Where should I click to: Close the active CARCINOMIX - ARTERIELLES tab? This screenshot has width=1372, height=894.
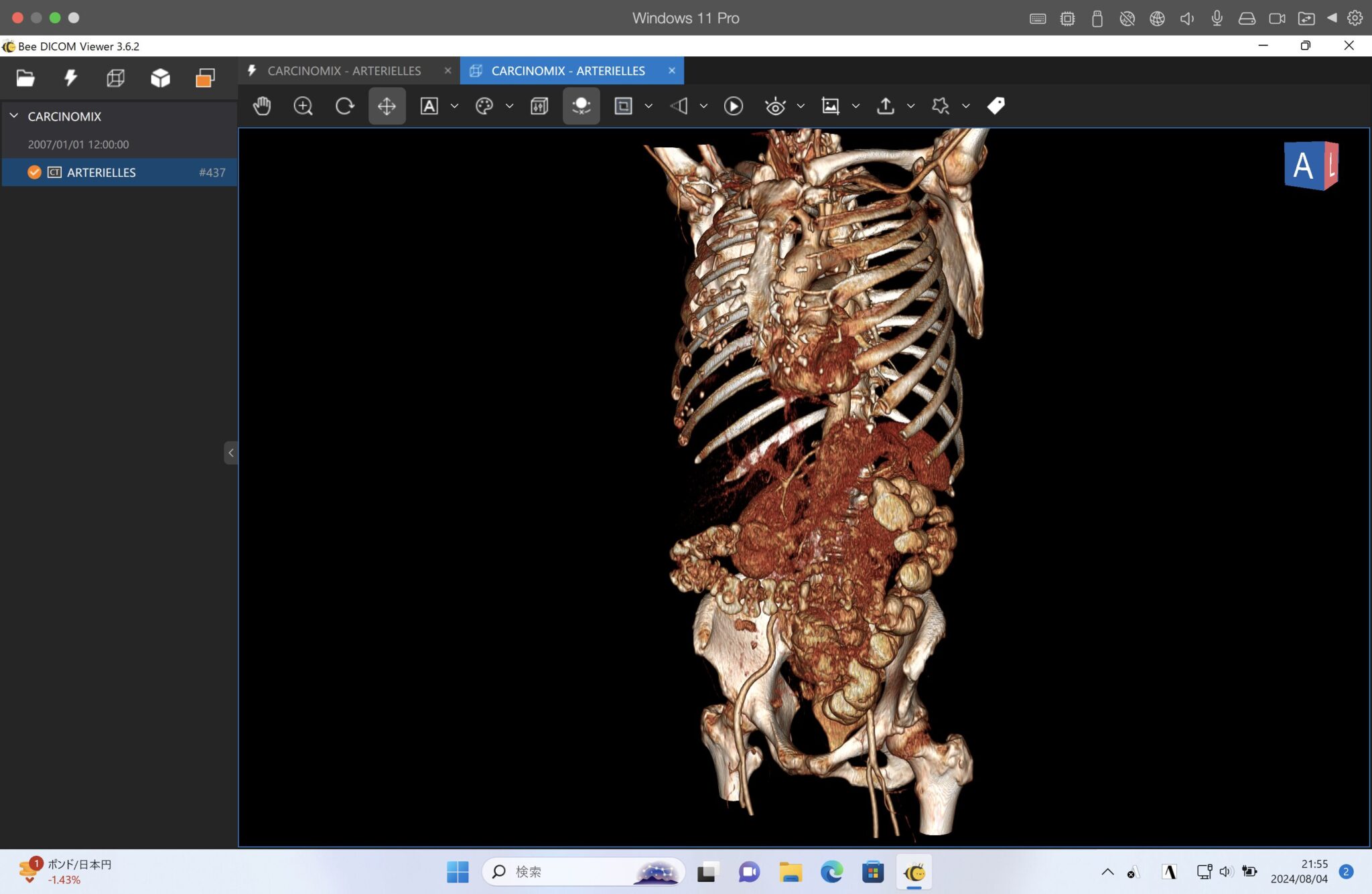pos(671,70)
